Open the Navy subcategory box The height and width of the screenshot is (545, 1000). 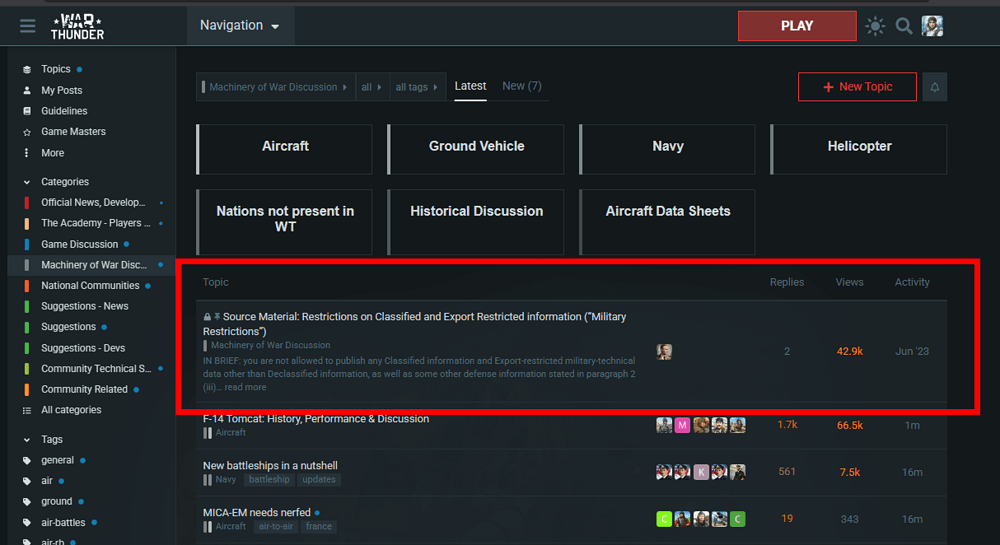667,149
